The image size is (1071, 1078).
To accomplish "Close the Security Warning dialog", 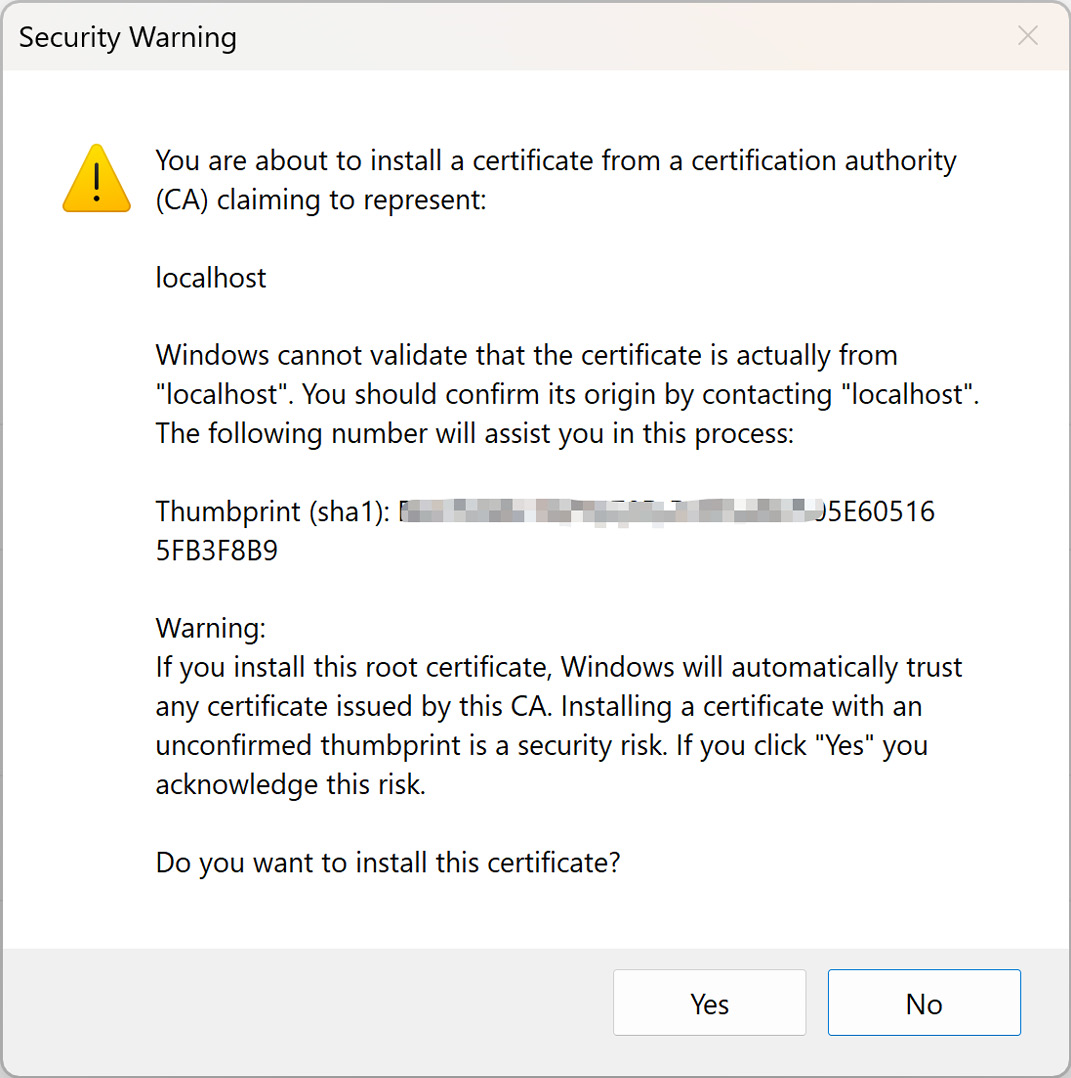I will (x=1028, y=36).
